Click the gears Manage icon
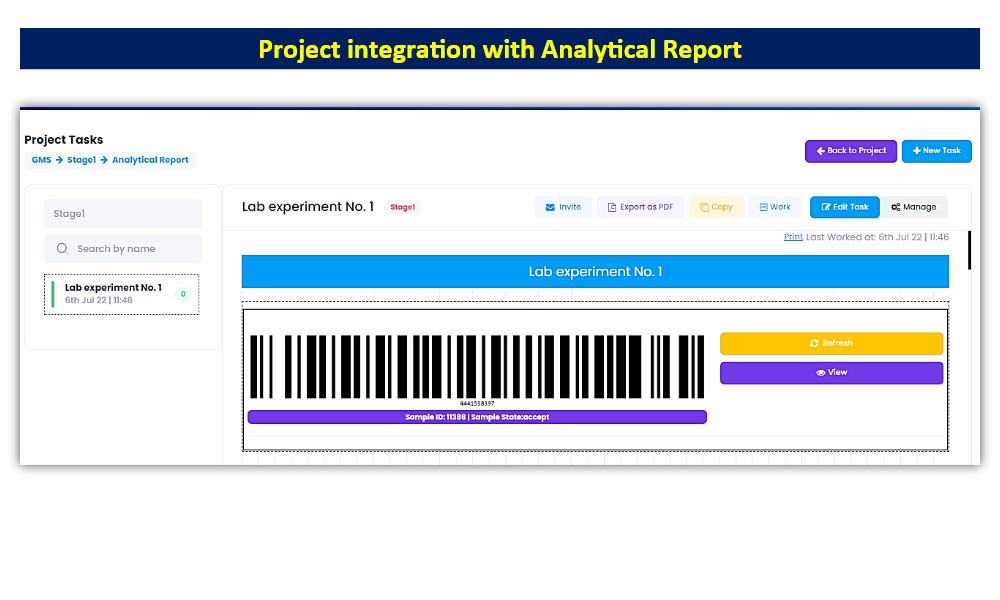 [x=896, y=207]
